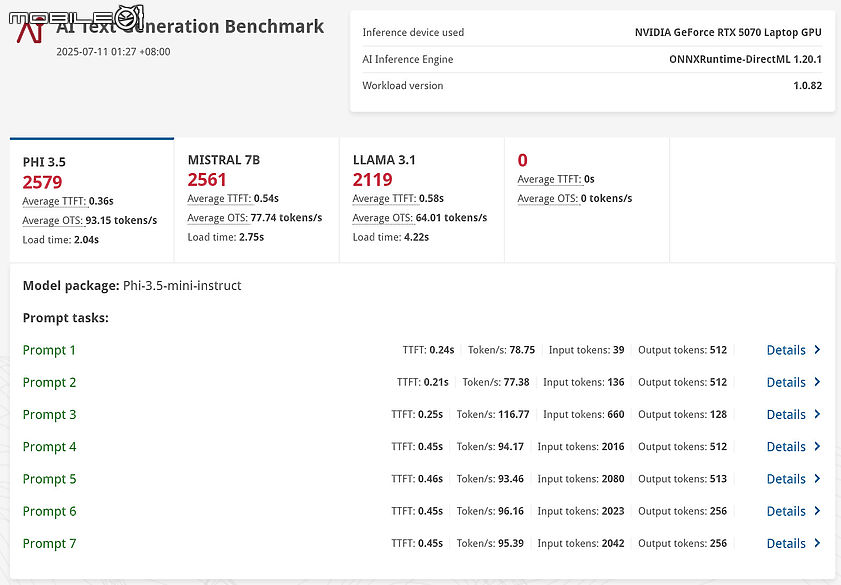This screenshot has width=841, height=585.
Task: Open the Prompt 2 task link
Action: pyautogui.click(x=49, y=382)
